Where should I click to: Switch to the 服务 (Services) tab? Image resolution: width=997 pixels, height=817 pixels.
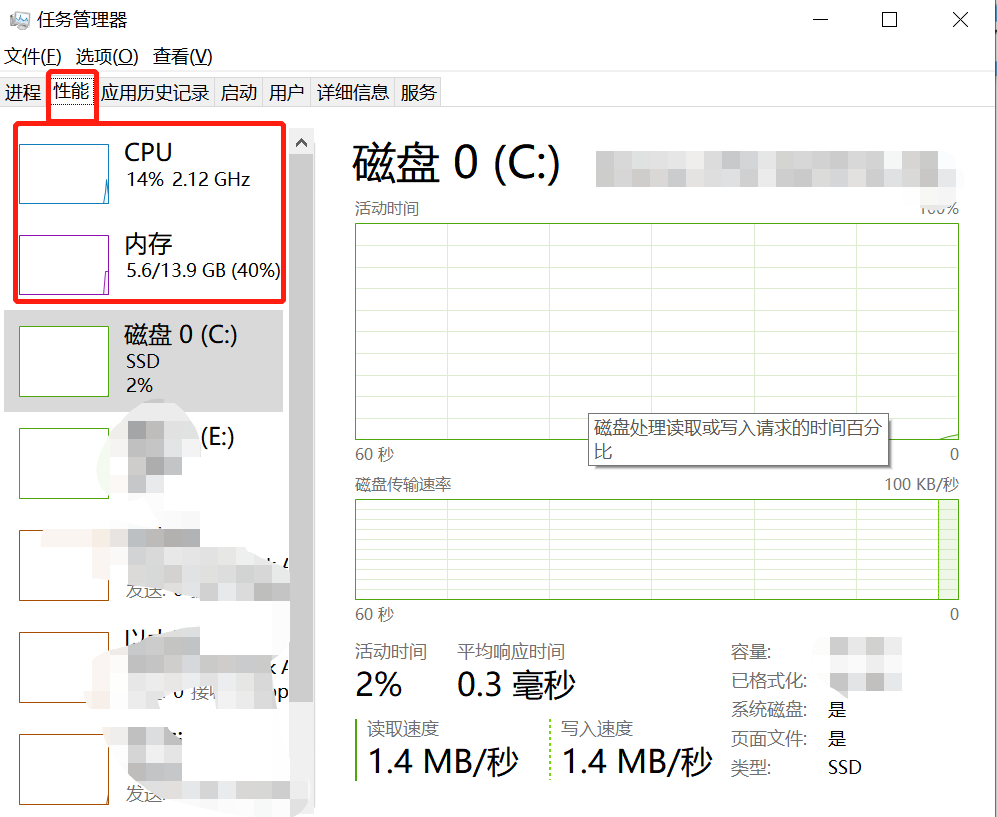pyautogui.click(x=419, y=93)
